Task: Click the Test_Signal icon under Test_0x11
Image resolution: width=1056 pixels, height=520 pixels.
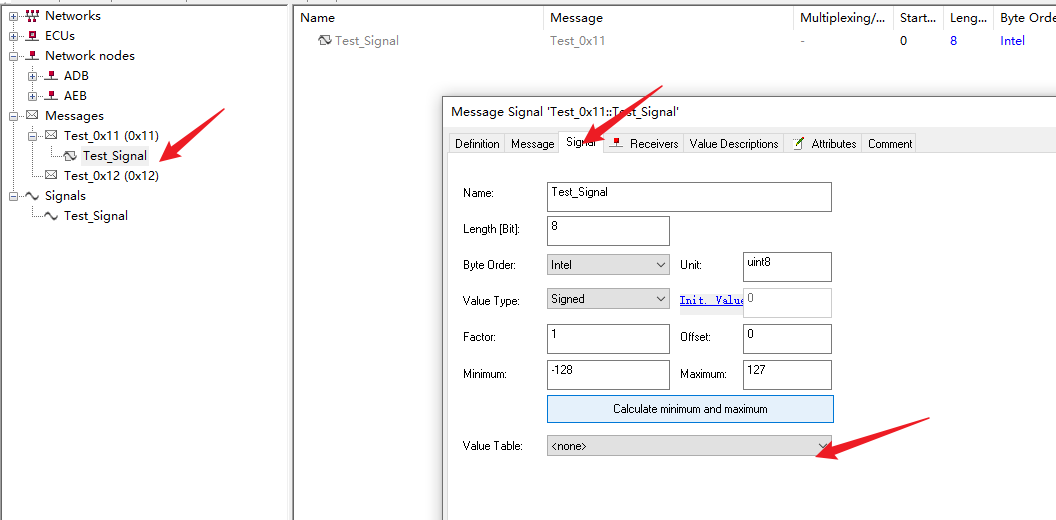Action: (71, 156)
